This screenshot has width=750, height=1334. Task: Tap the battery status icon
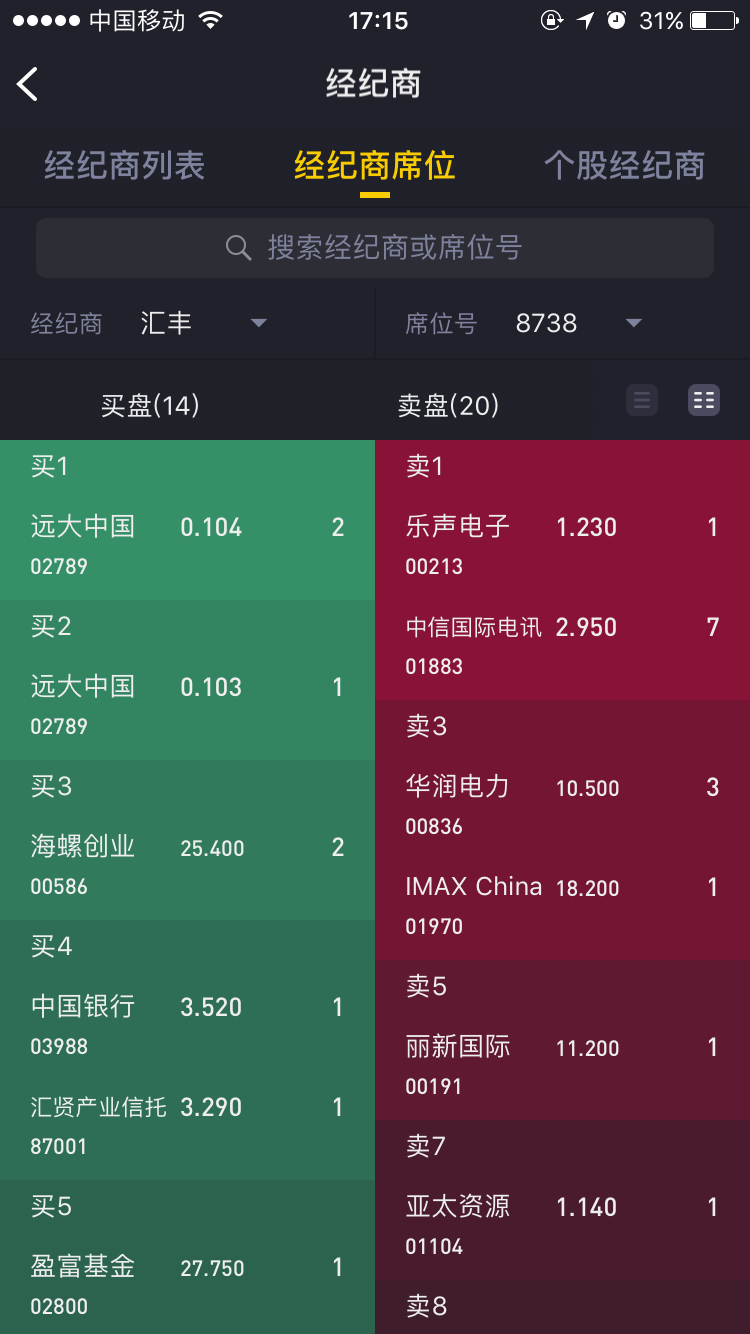713,20
